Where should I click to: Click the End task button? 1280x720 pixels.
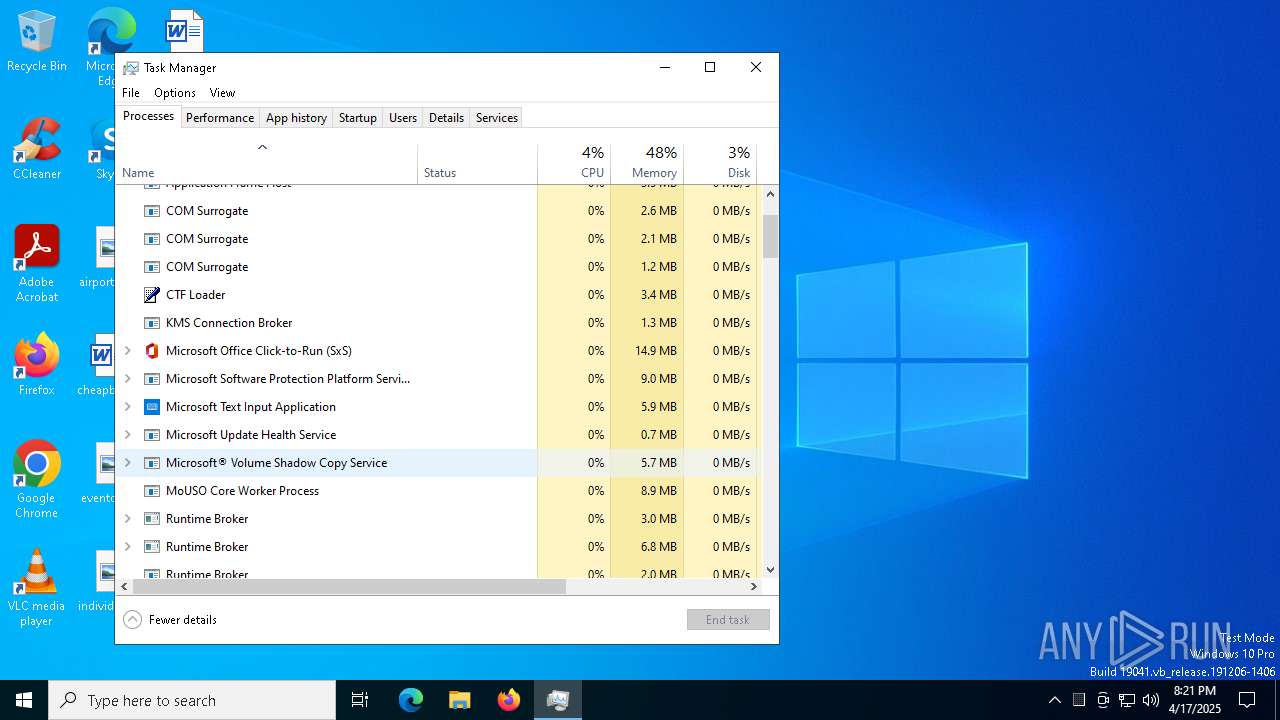coord(728,620)
